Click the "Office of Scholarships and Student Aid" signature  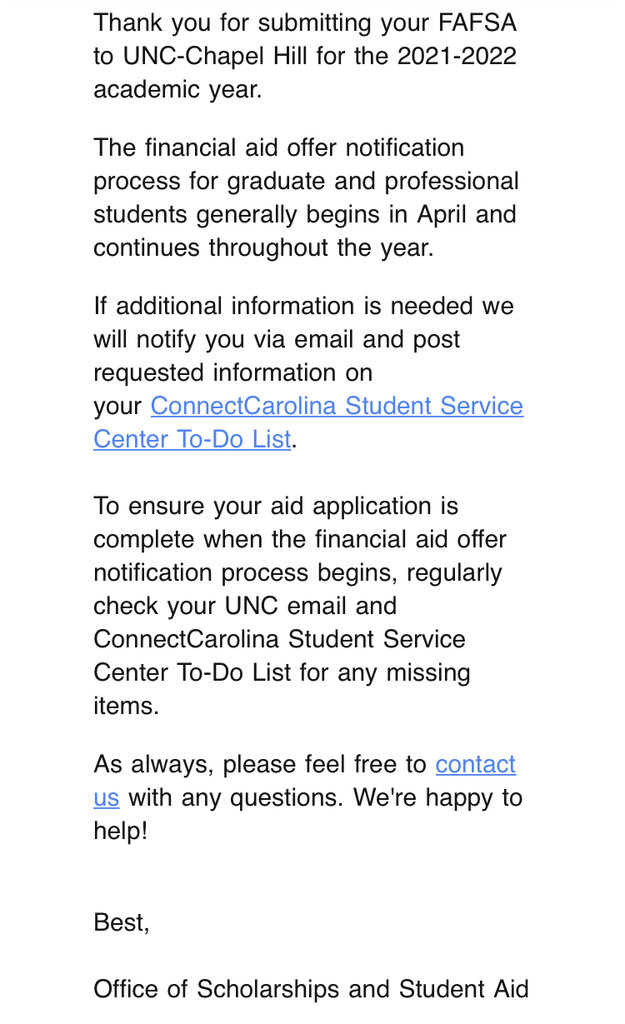click(310, 989)
